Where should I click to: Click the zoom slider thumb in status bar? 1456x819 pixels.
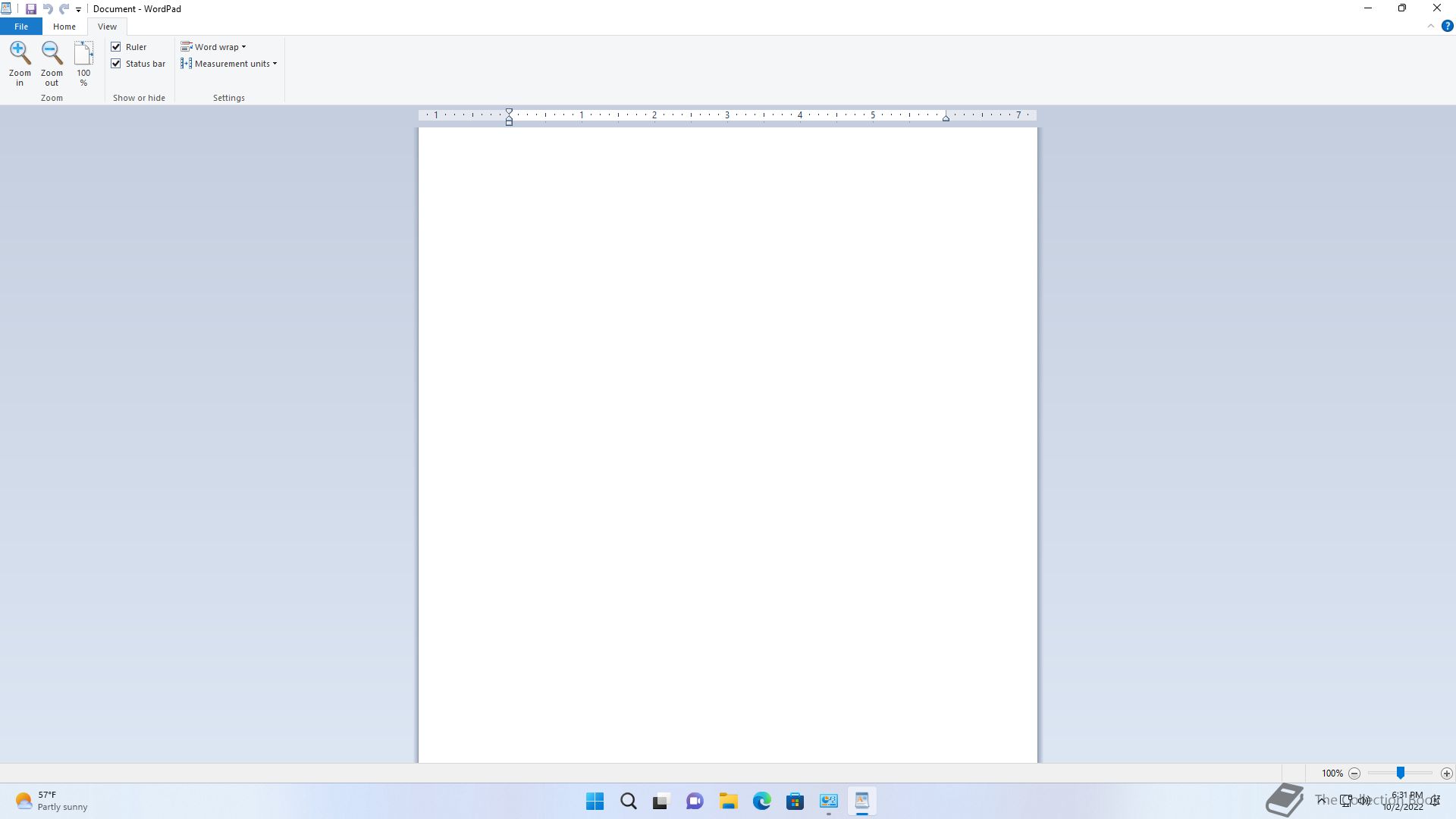coord(1401,773)
